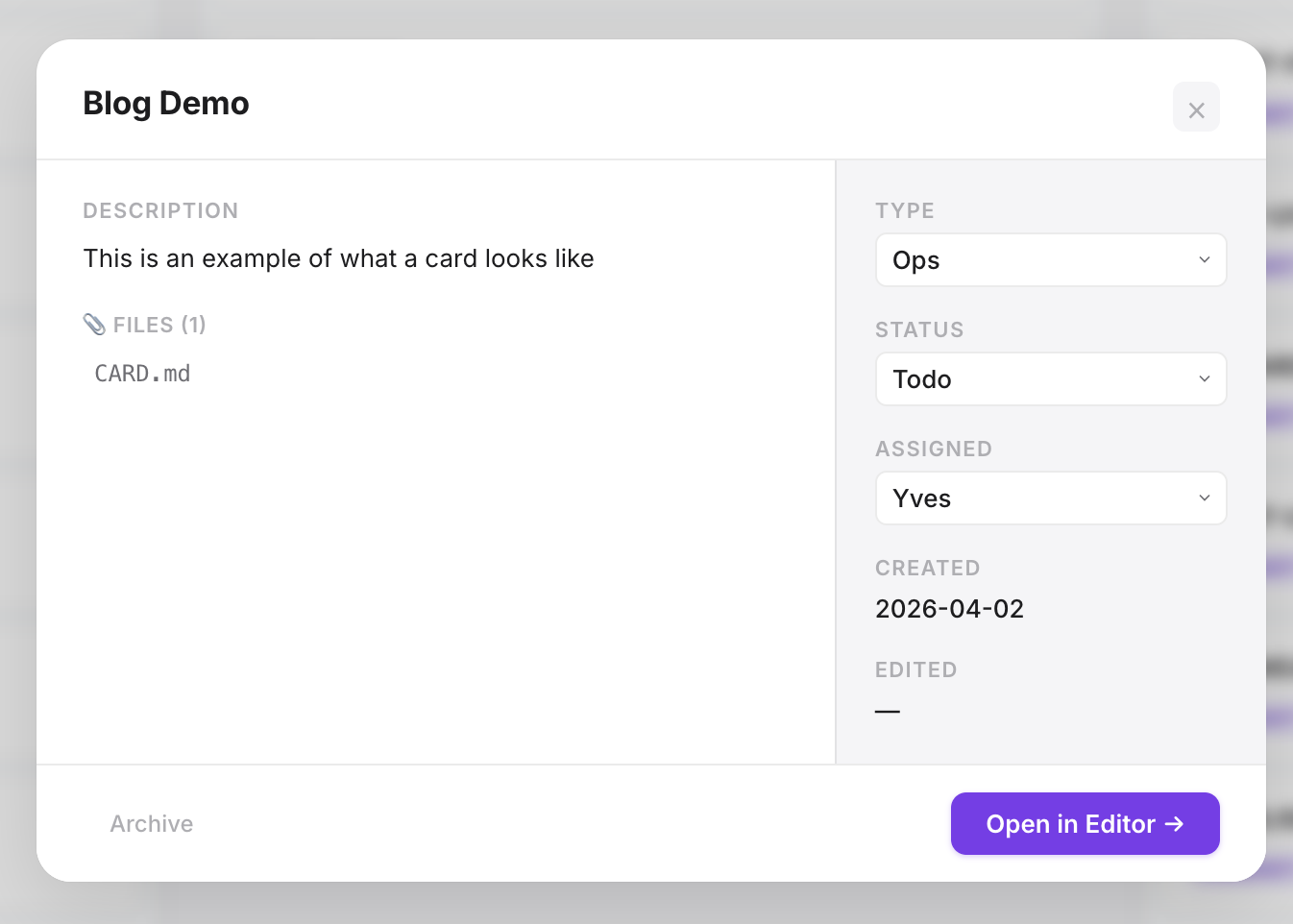Click the paperclip icon beside Files

pyautogui.click(x=94, y=325)
